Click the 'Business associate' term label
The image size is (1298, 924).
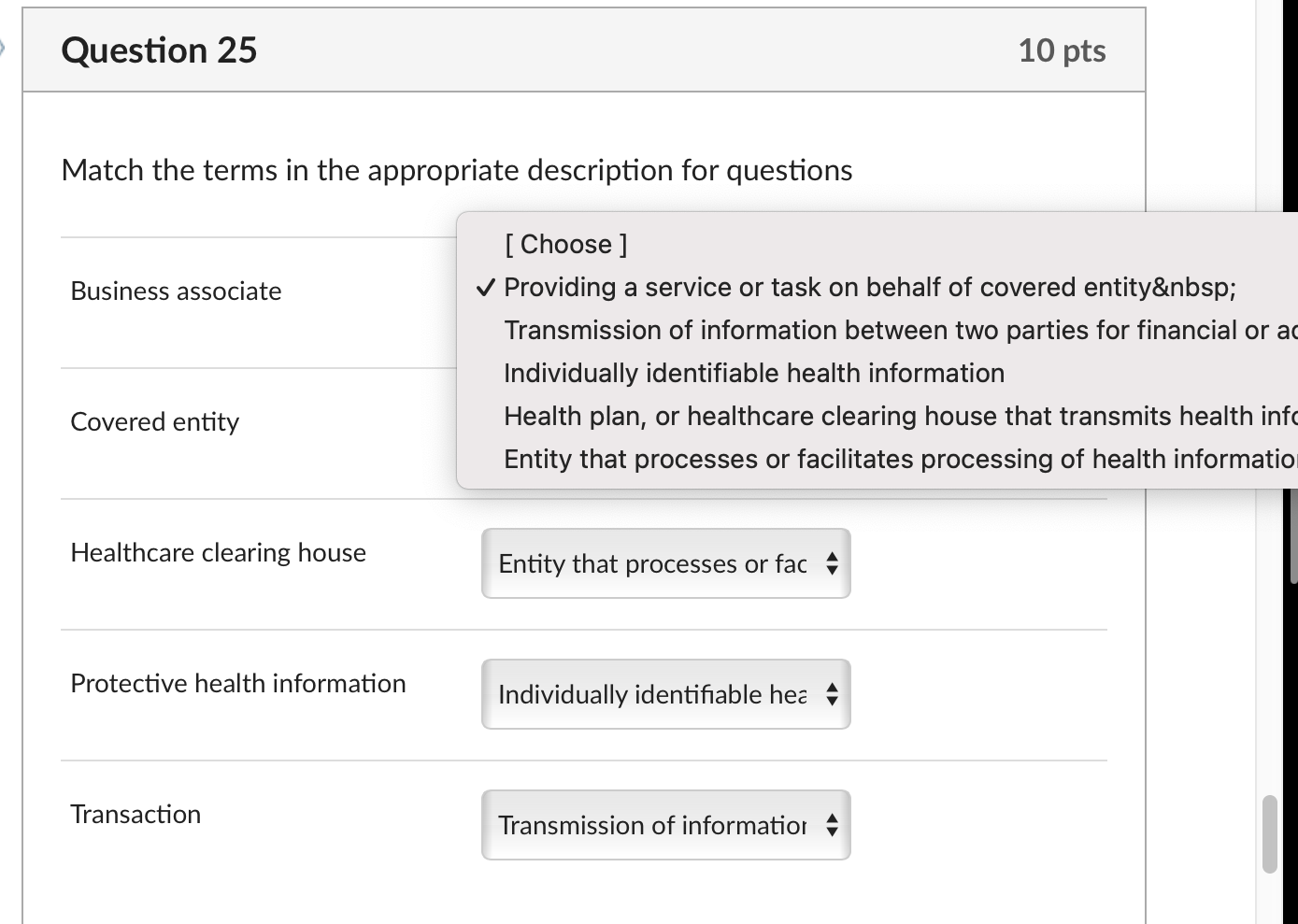point(176,291)
